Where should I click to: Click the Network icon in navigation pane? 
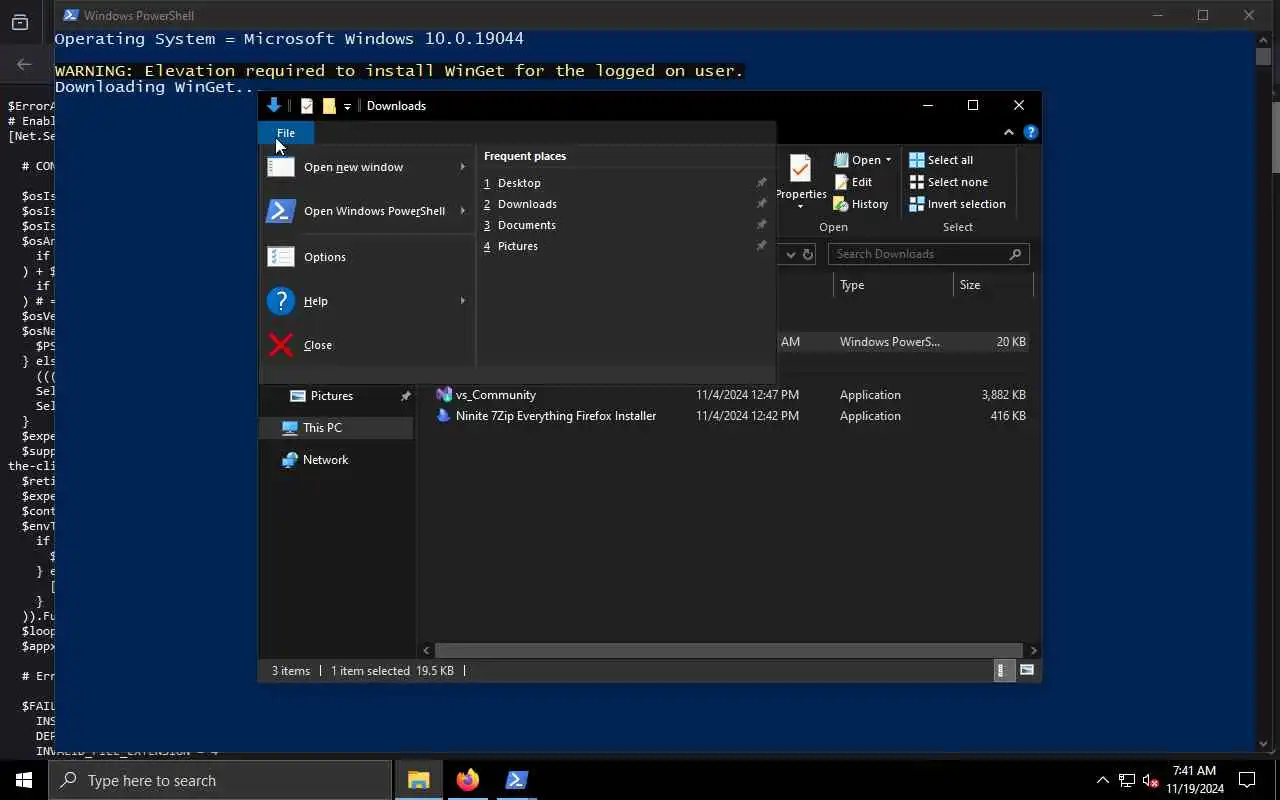tap(290, 460)
